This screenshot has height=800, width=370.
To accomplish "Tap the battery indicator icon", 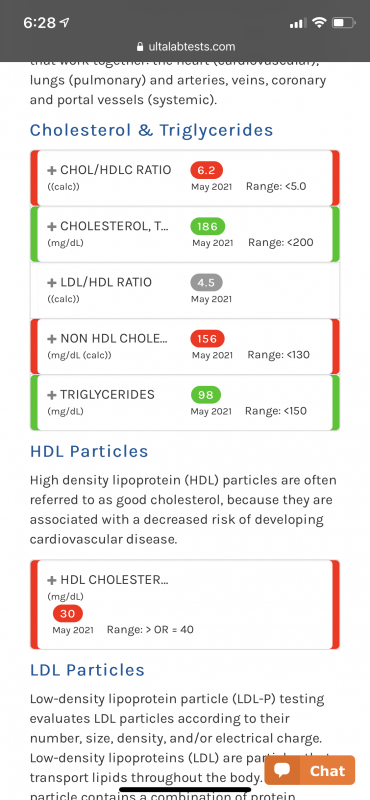I will (x=343, y=22).
